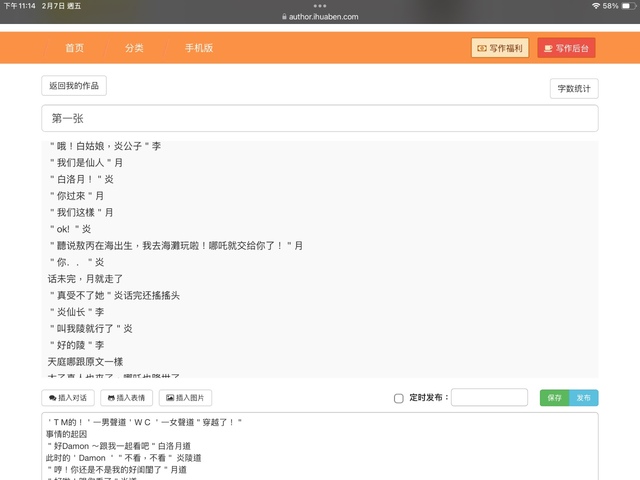640x480 pixels.
Task: Click the 插入对话 insert dialogue button
Action: [x=68, y=397]
